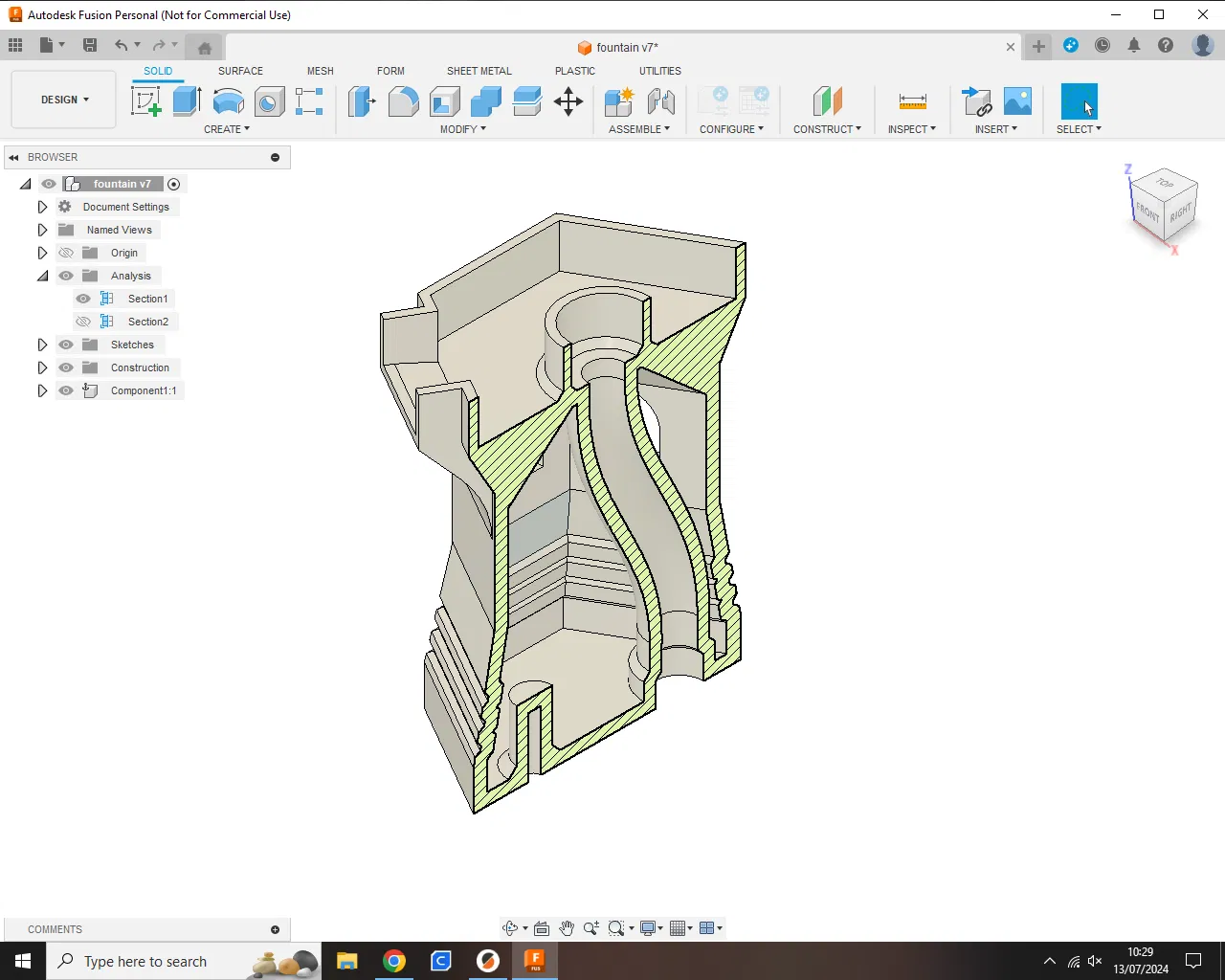Image resolution: width=1225 pixels, height=980 pixels.
Task: Click the Create Sketch tool icon
Action: (x=145, y=101)
